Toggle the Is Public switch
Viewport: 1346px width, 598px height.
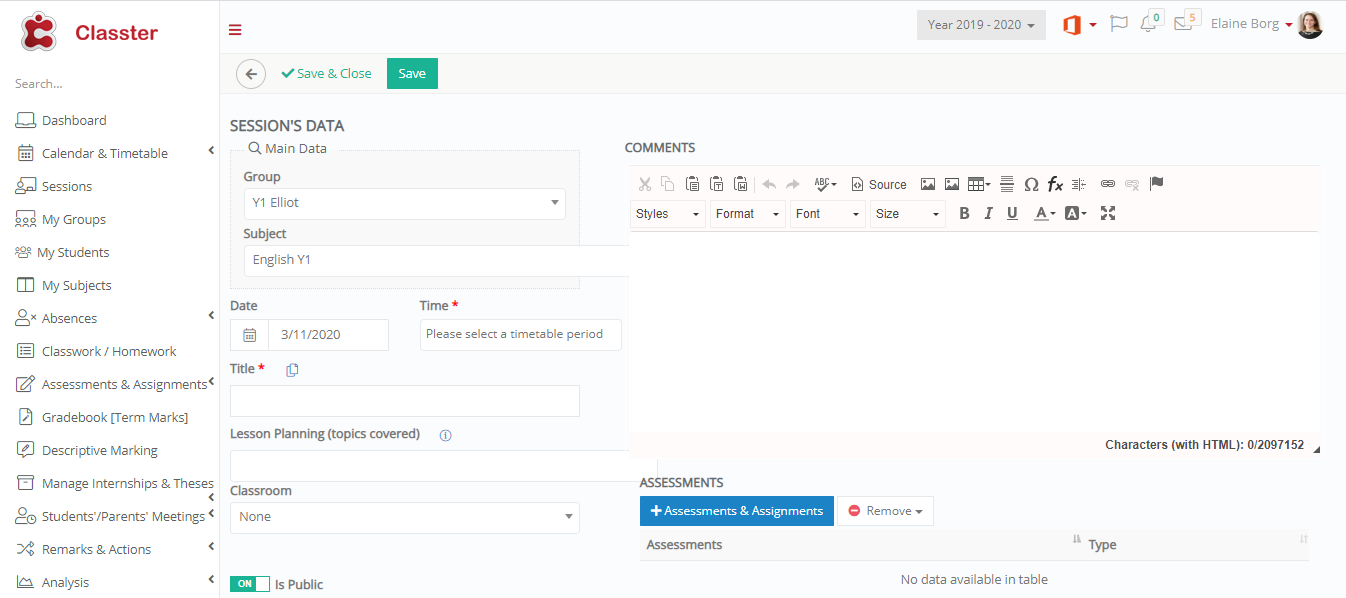click(x=250, y=584)
